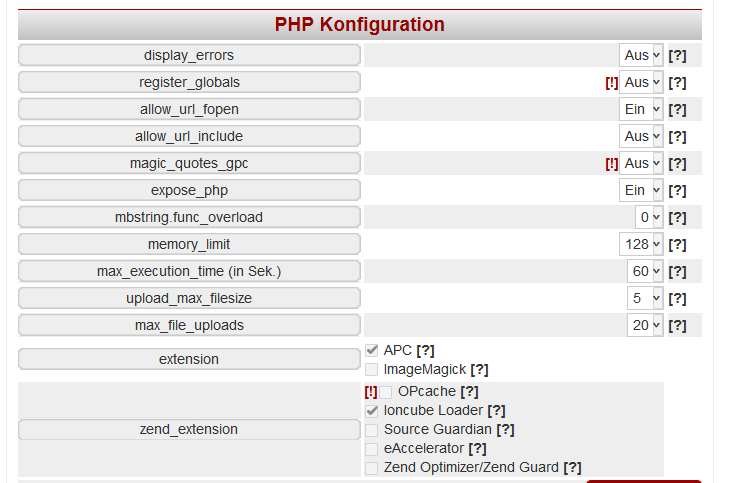Image resolution: width=732 pixels, height=483 pixels.
Task: Open the expose_php dropdown
Action: (641, 191)
